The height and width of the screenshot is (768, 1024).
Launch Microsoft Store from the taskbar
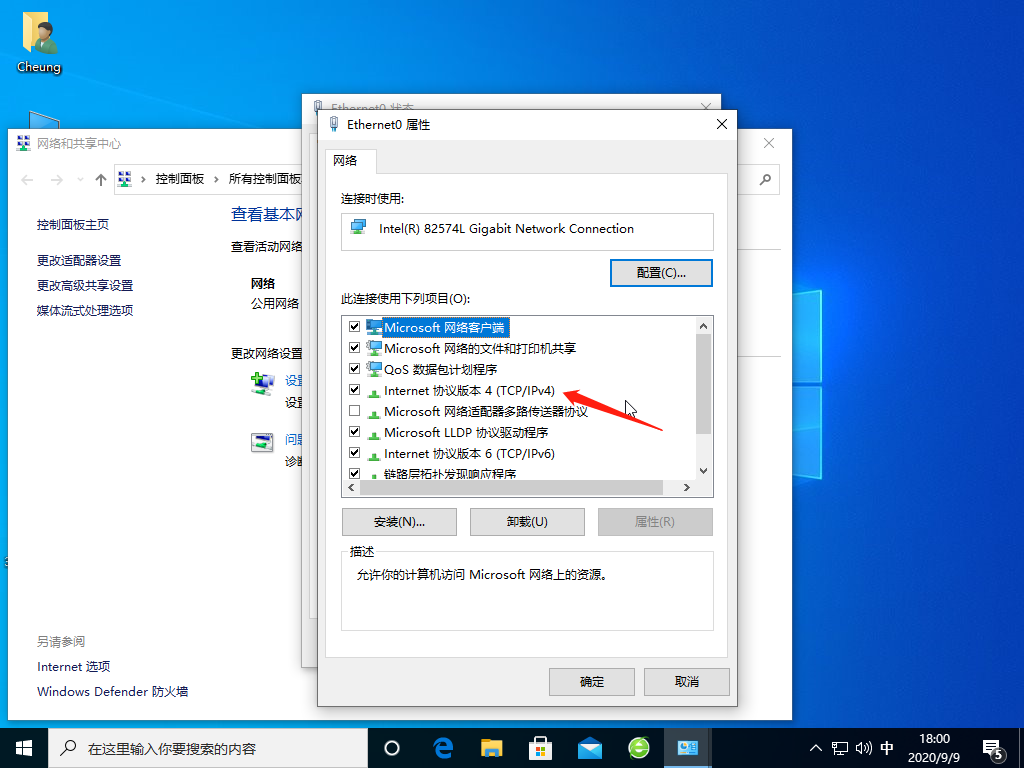[x=540, y=747]
